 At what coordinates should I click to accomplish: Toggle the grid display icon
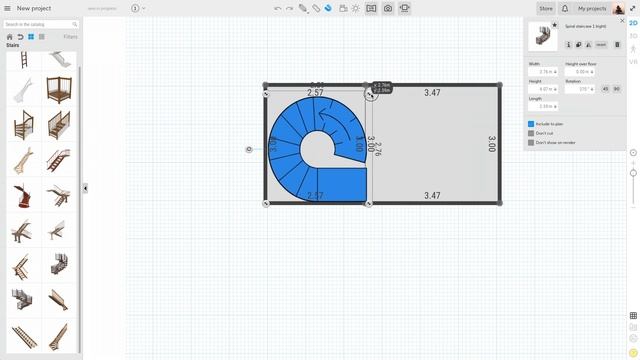(633, 316)
